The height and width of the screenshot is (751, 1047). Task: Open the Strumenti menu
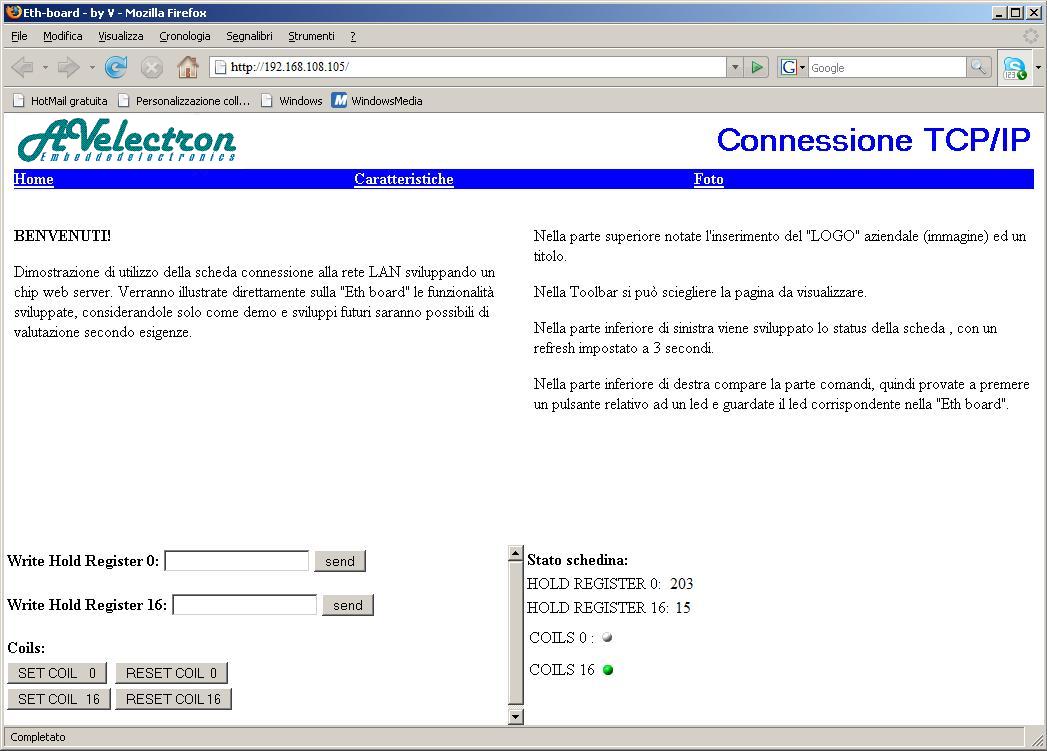point(311,36)
